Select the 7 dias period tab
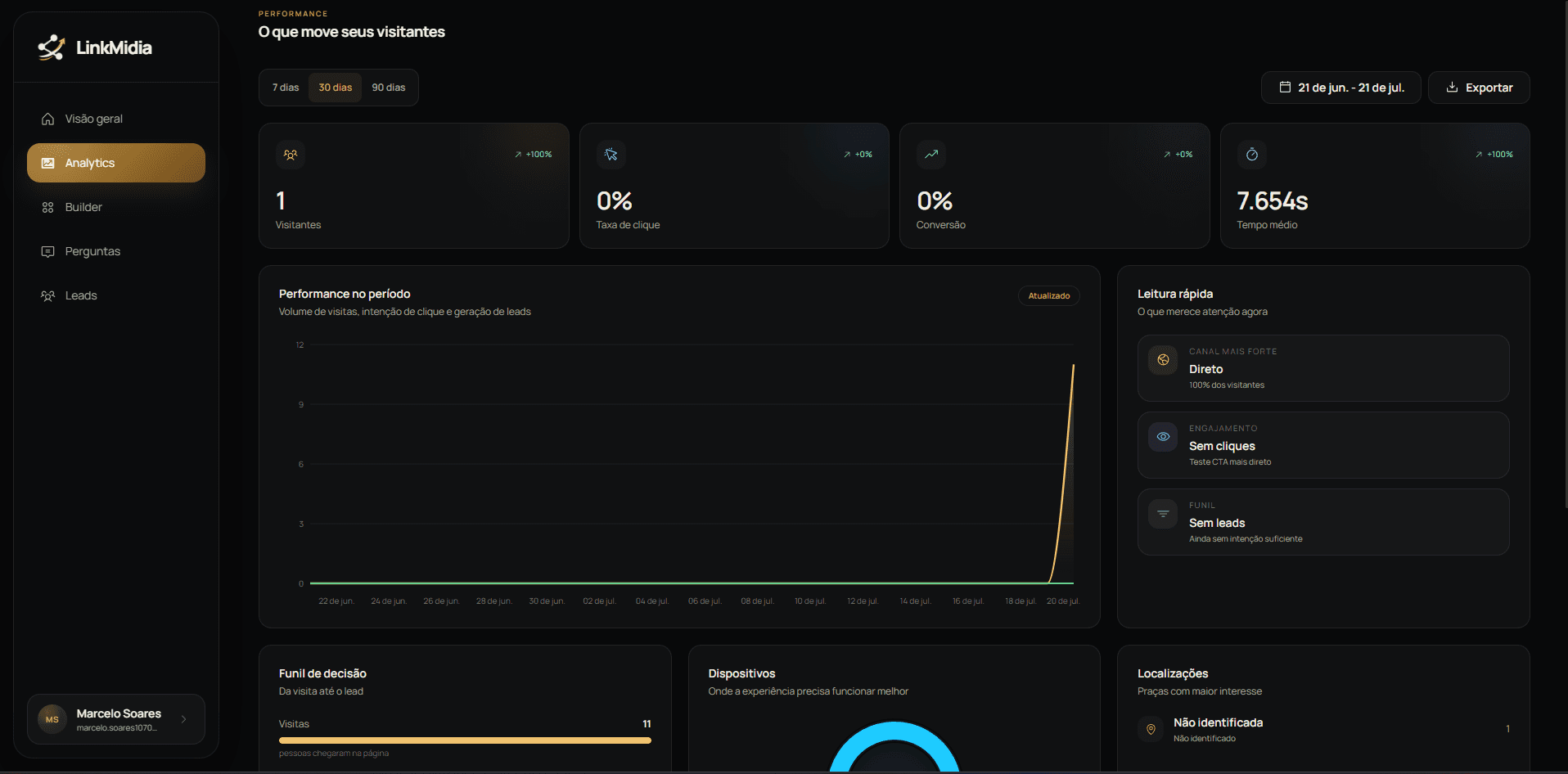This screenshot has height=774, width=1568. (286, 88)
